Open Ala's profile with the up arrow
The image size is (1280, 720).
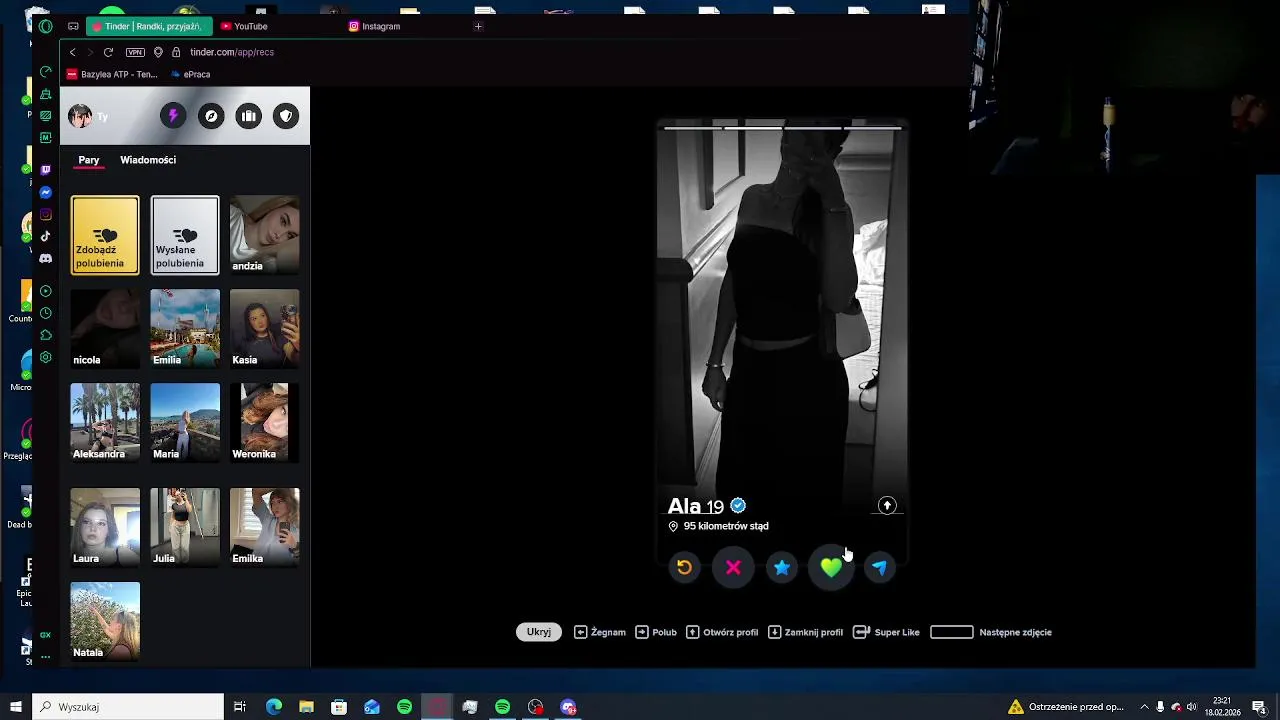887,506
